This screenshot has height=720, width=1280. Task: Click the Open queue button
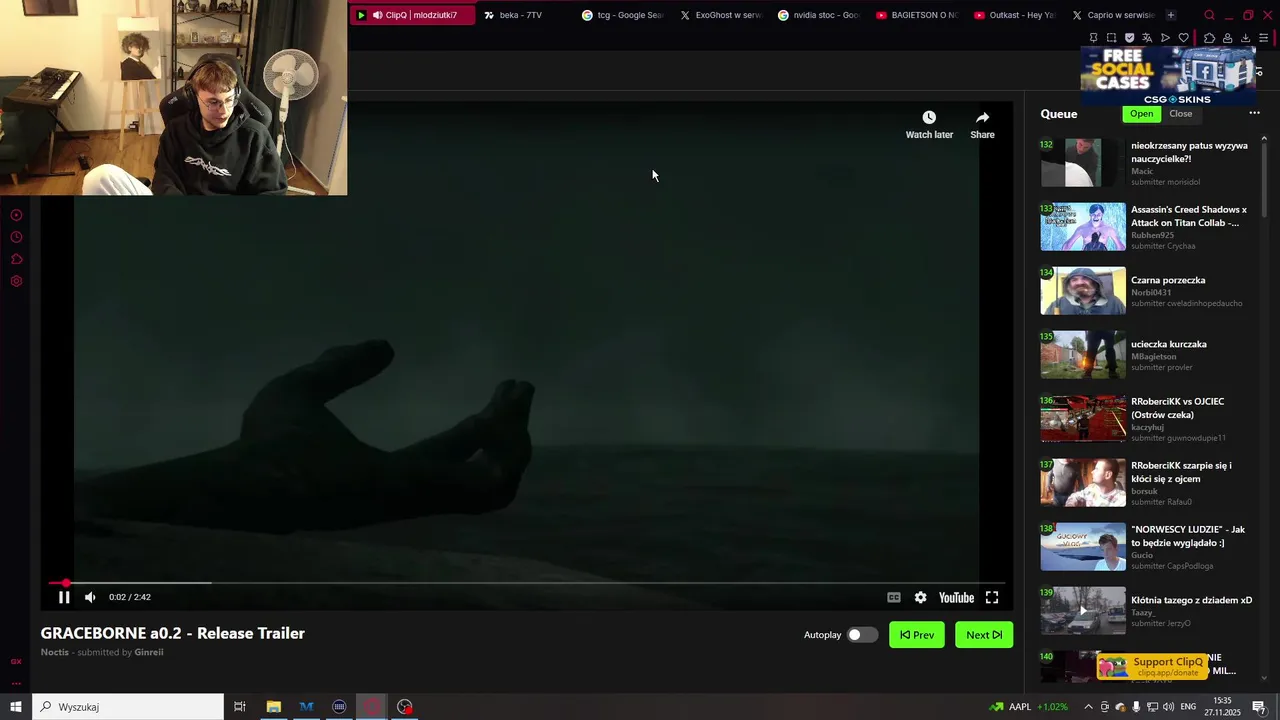(x=1142, y=114)
